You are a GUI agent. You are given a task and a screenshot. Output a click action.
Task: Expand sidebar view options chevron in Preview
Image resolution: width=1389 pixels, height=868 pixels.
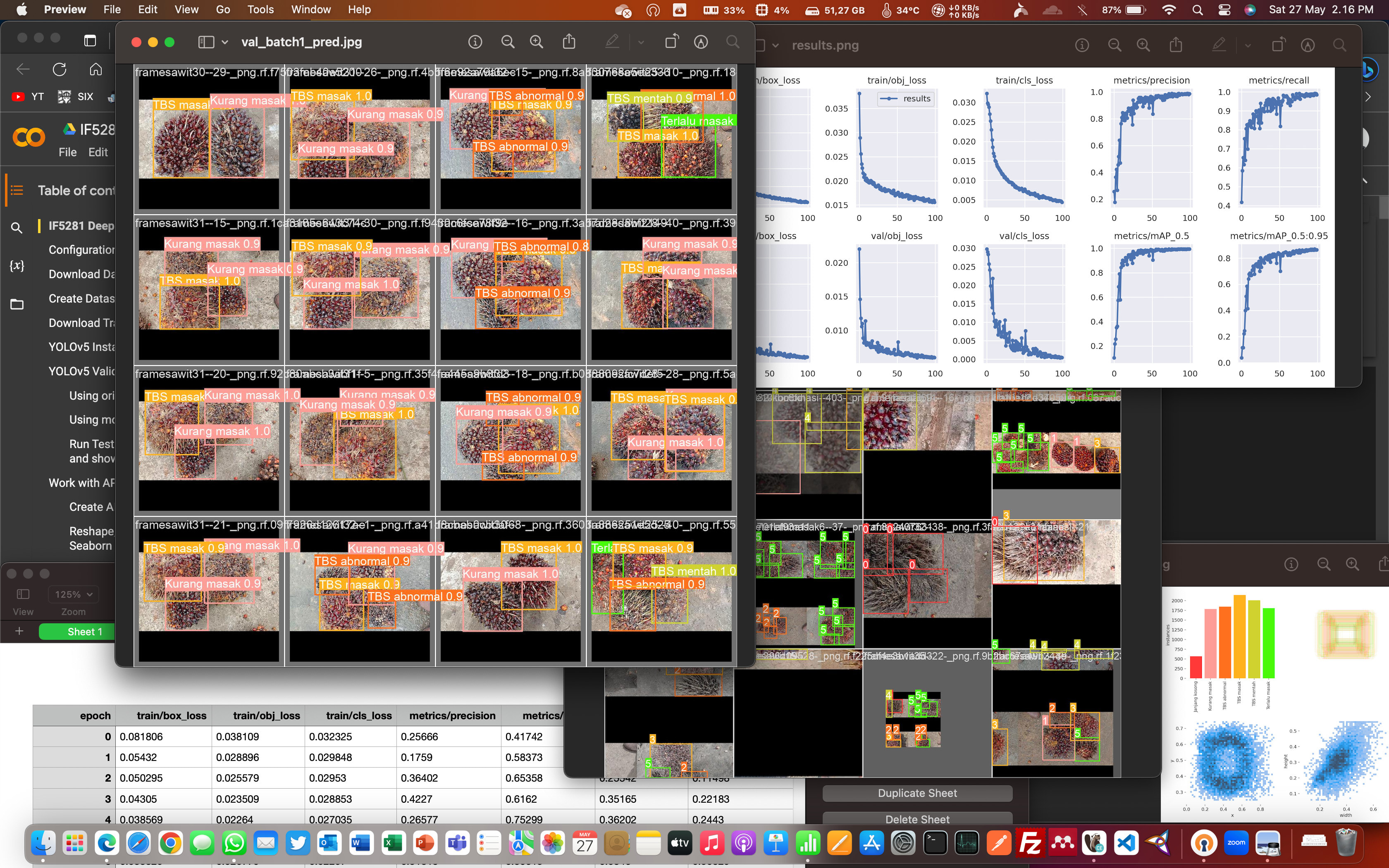click(x=225, y=42)
